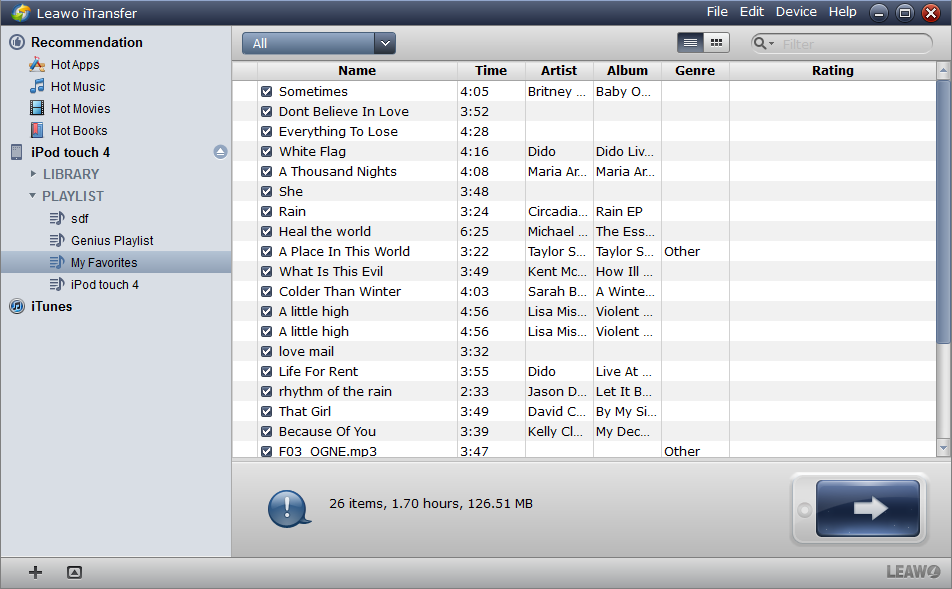The image size is (952, 589).
Task: Sort by the Artist column
Action: (559, 70)
